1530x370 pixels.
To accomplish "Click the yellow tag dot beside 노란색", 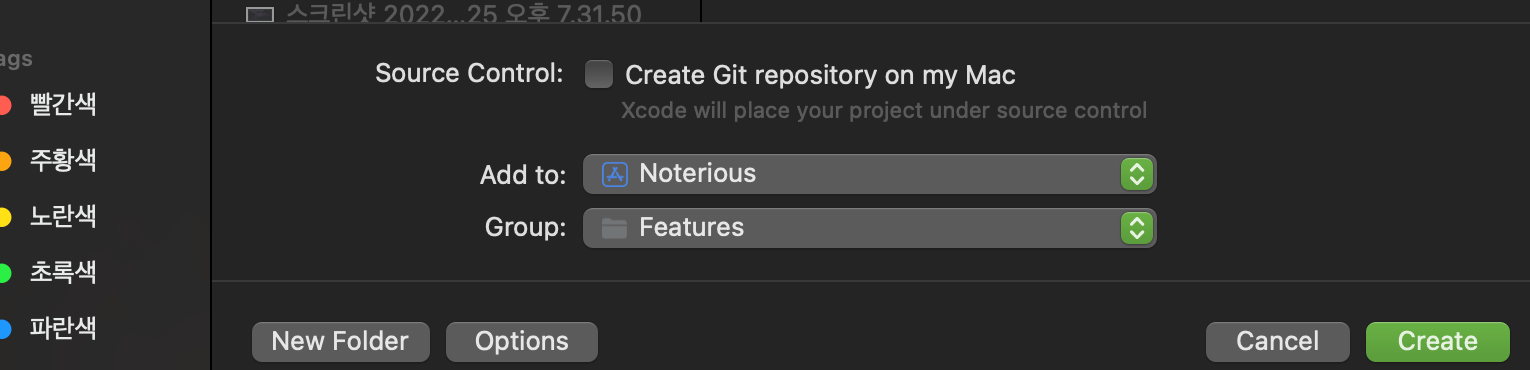I will (4, 216).
